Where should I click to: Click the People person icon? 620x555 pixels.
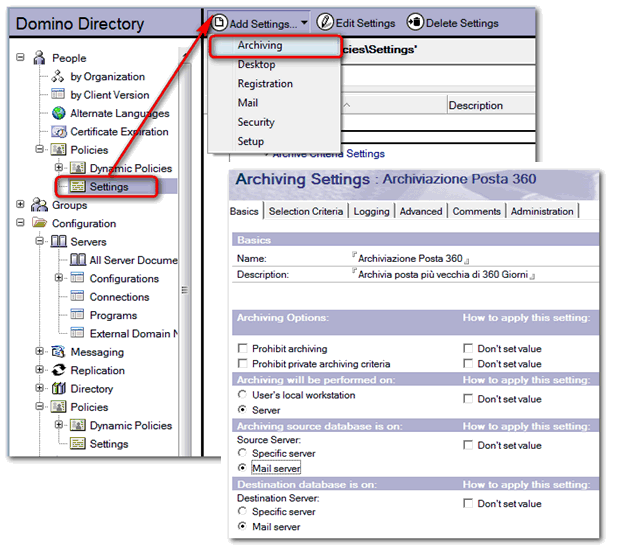point(39,58)
